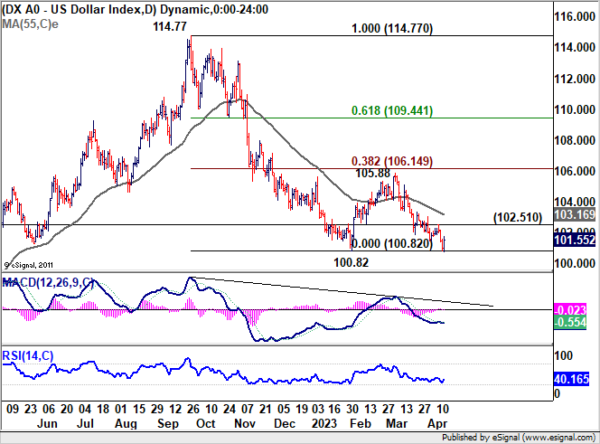Click the 114.77 peak price label
The height and width of the screenshot is (444, 600).
pos(171,27)
